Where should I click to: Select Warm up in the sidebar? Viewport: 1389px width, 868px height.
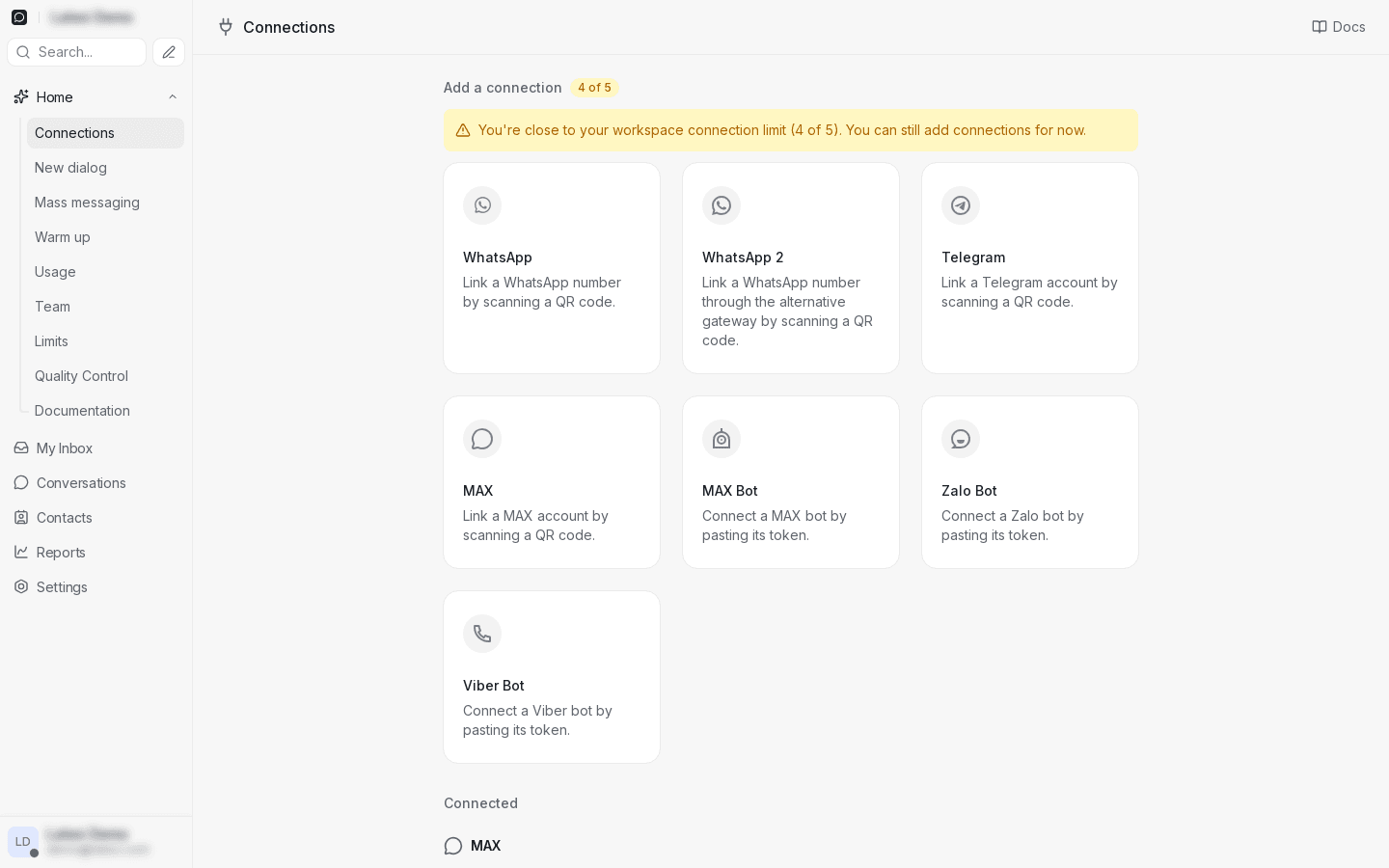click(105, 237)
